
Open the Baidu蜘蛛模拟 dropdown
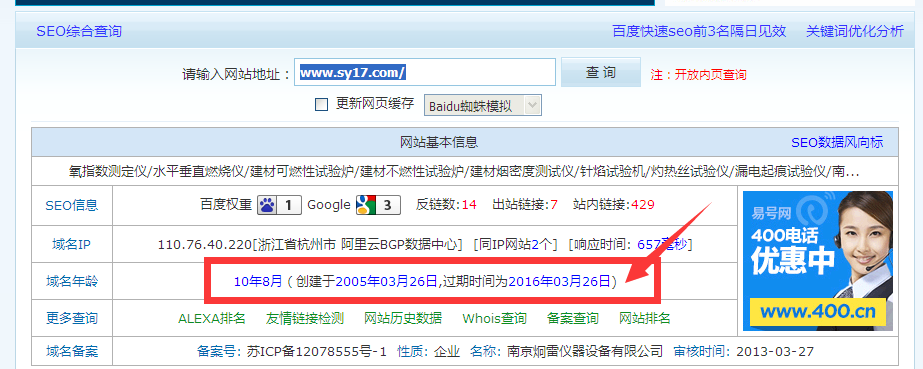pos(482,106)
